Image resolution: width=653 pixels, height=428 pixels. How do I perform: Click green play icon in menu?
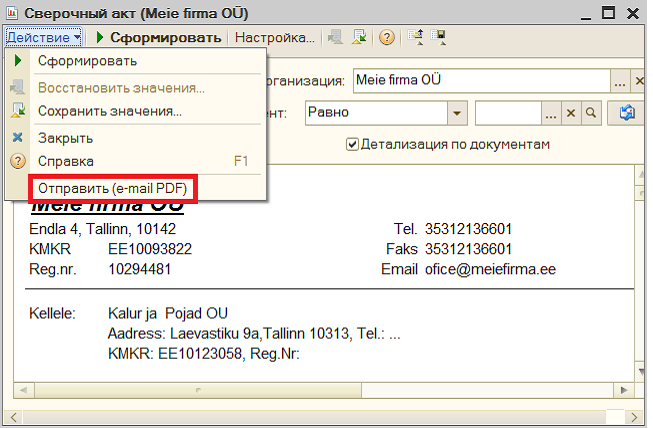point(17,60)
